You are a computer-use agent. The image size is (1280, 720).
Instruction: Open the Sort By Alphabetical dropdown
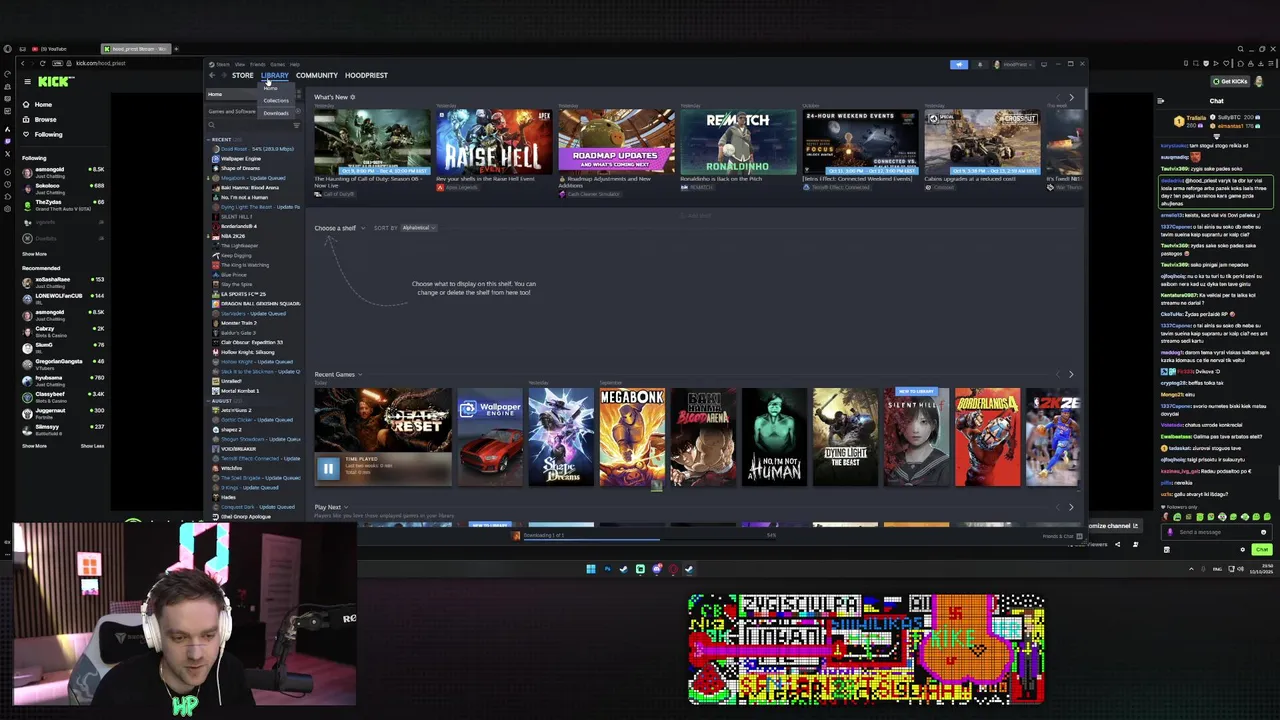[418, 228]
